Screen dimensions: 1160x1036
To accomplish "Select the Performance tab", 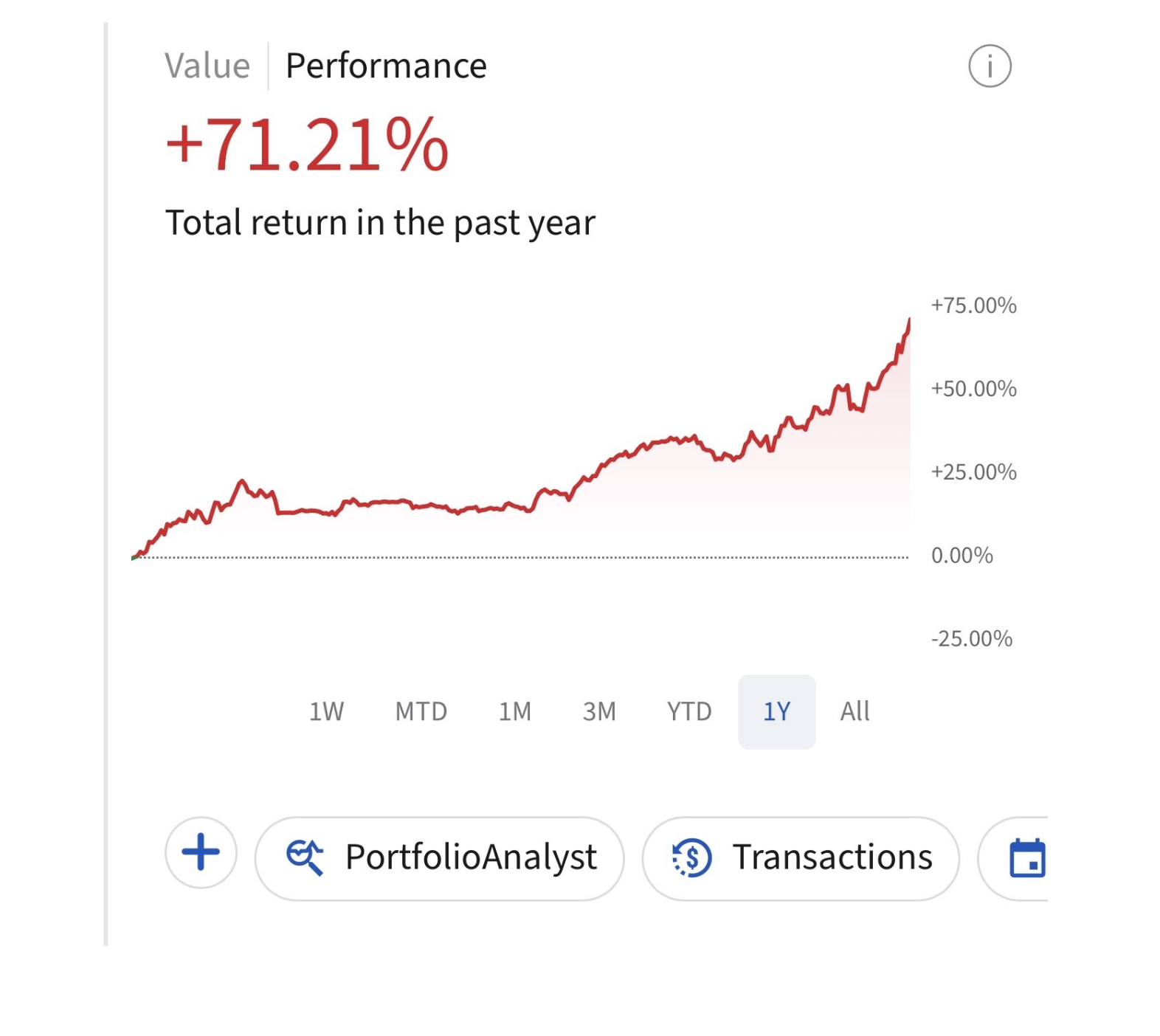I will pyautogui.click(x=386, y=66).
